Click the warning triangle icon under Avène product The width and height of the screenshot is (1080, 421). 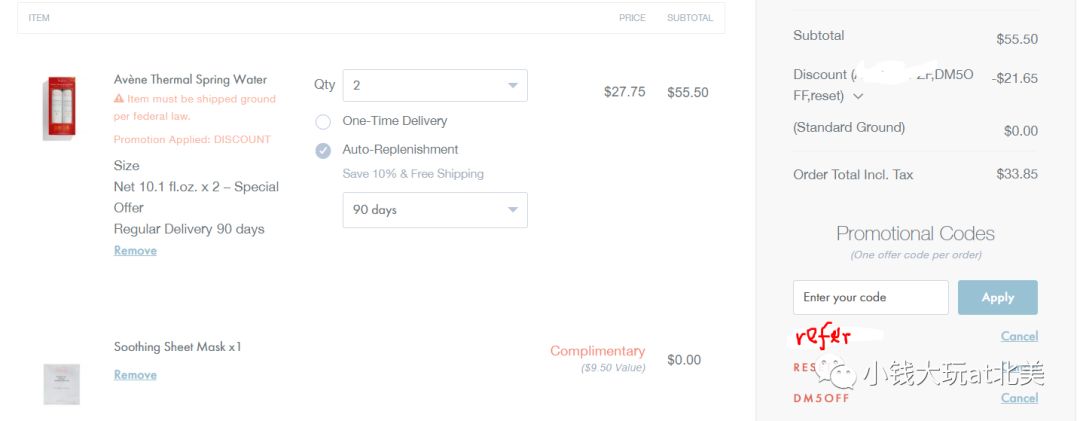119,99
